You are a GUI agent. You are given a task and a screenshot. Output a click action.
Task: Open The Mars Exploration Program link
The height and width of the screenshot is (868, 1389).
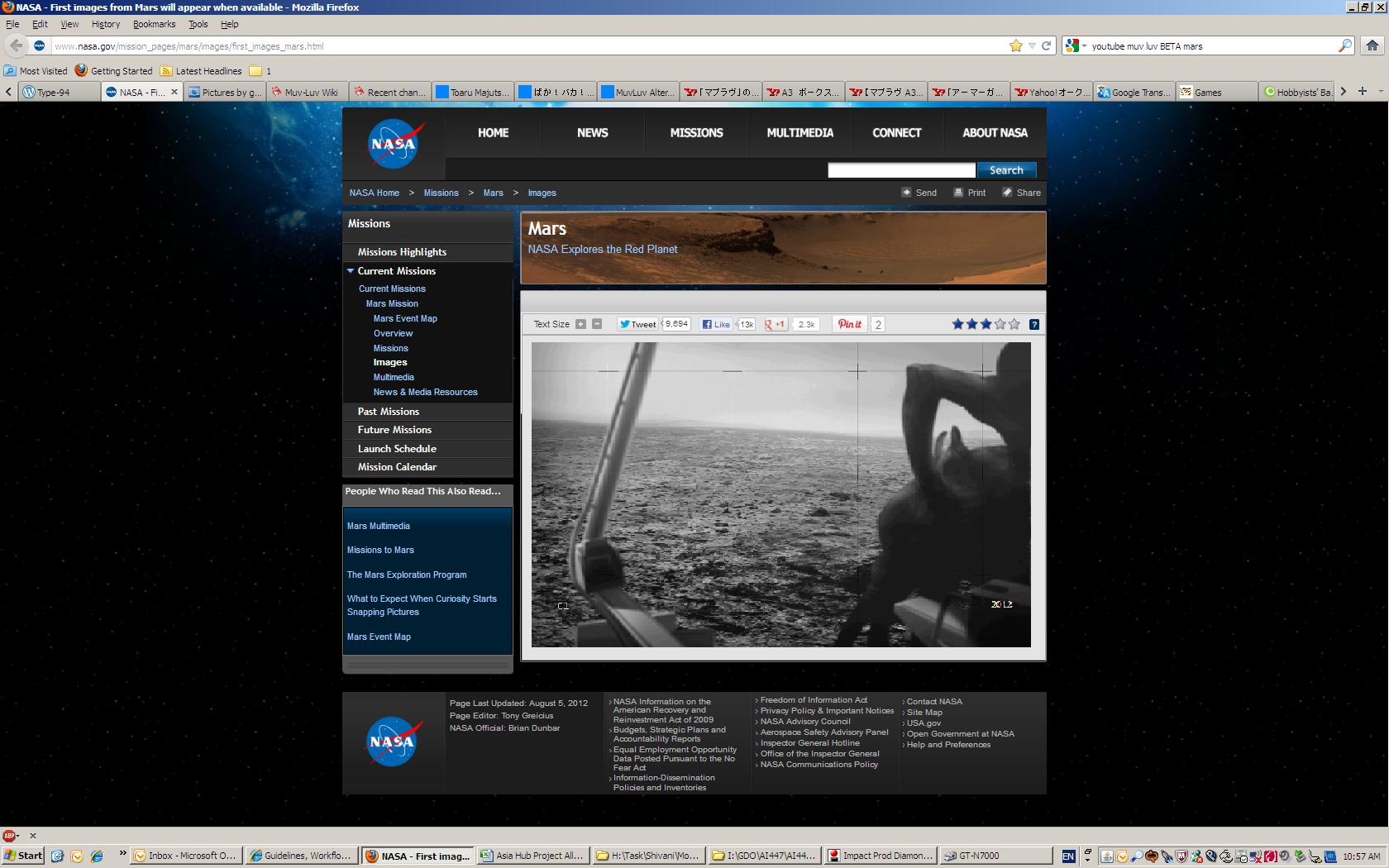(407, 575)
